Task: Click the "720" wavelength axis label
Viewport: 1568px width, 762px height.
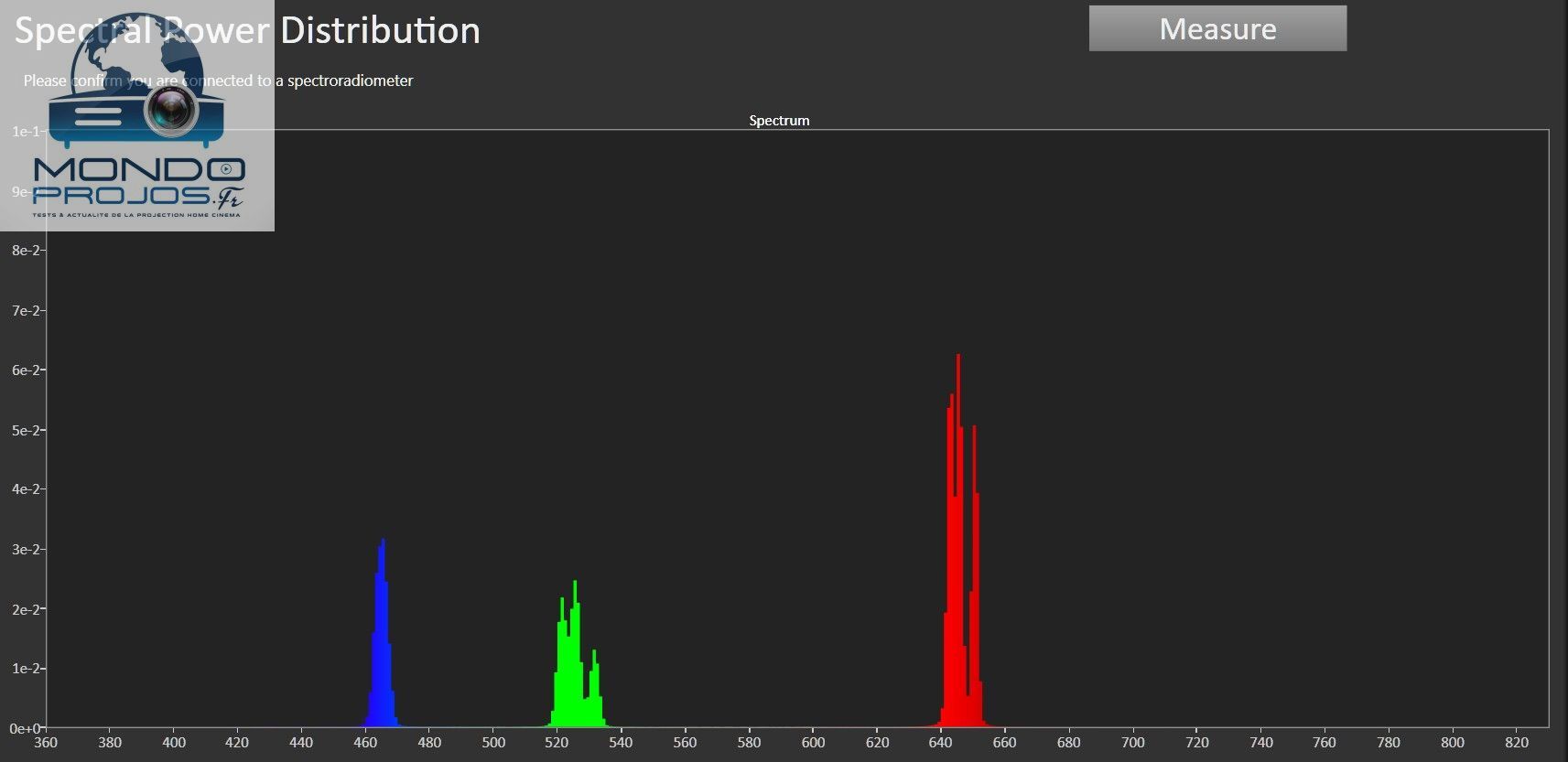Action: [x=1196, y=743]
